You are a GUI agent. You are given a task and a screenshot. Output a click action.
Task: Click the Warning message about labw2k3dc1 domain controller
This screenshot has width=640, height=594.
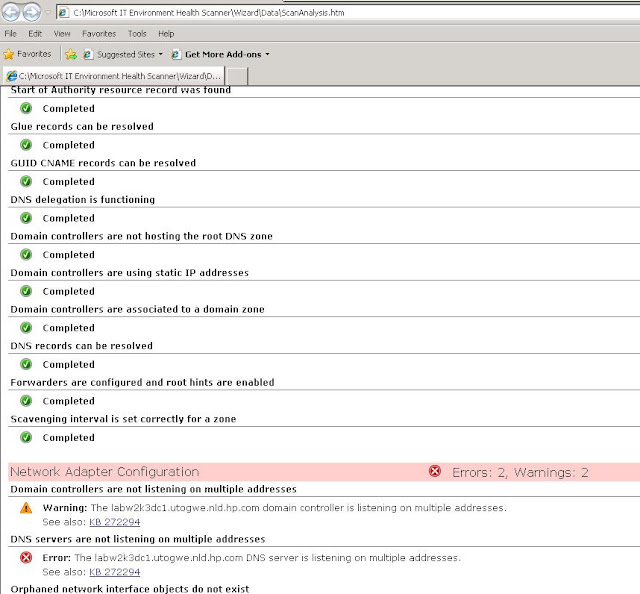275,508
